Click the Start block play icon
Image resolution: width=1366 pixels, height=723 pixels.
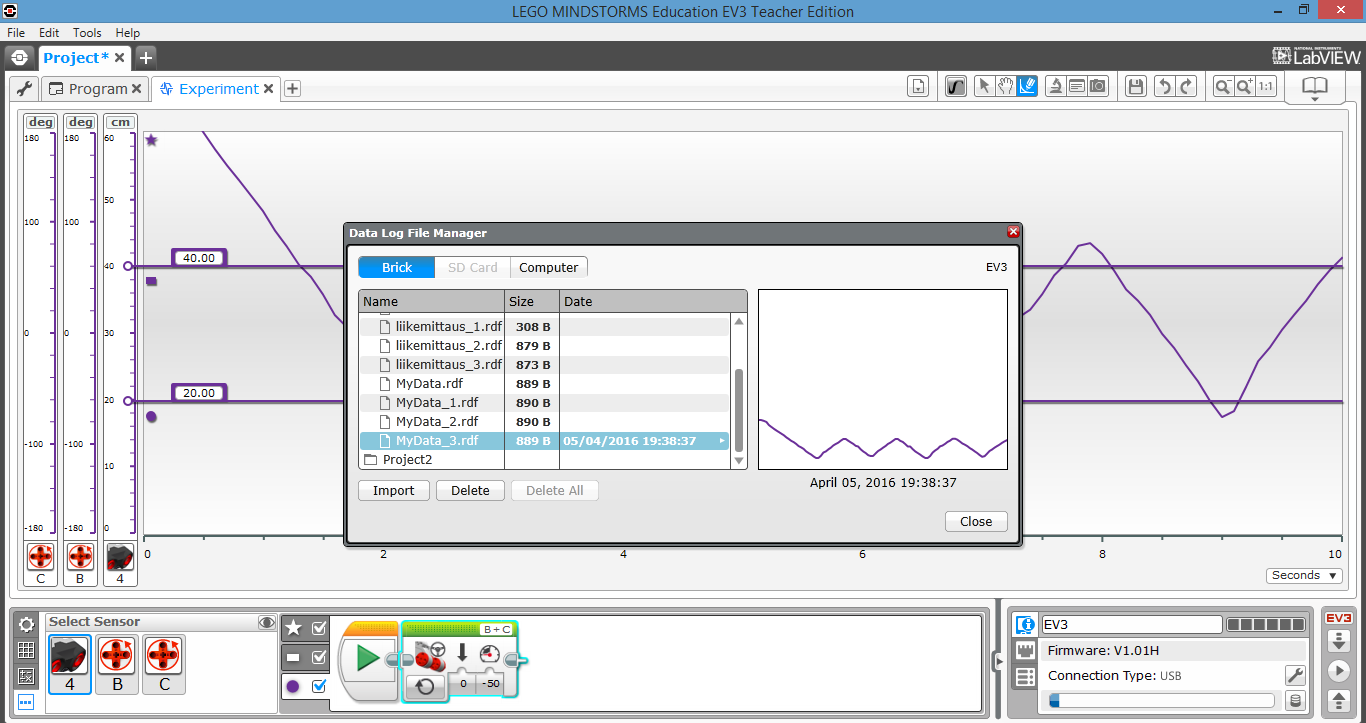click(368, 659)
